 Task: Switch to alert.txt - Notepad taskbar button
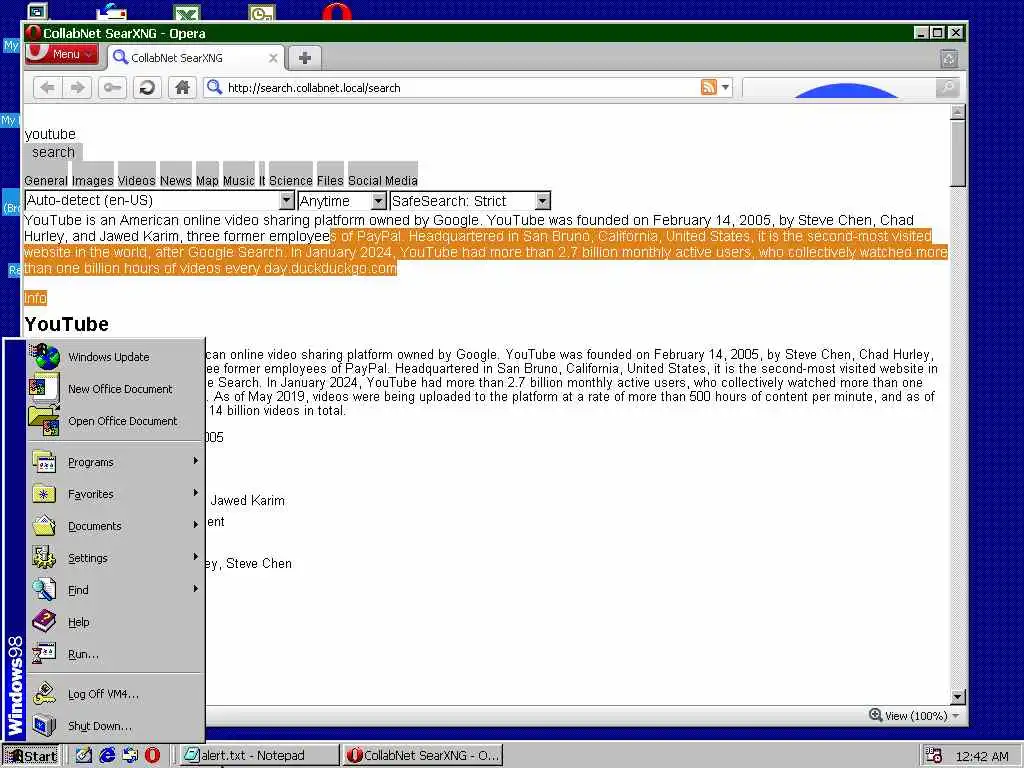[258, 756]
